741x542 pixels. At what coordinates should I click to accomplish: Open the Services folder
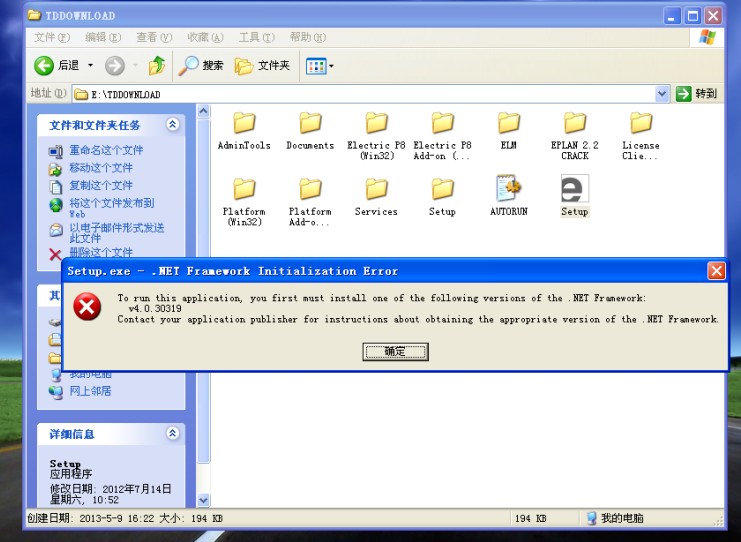tap(376, 190)
